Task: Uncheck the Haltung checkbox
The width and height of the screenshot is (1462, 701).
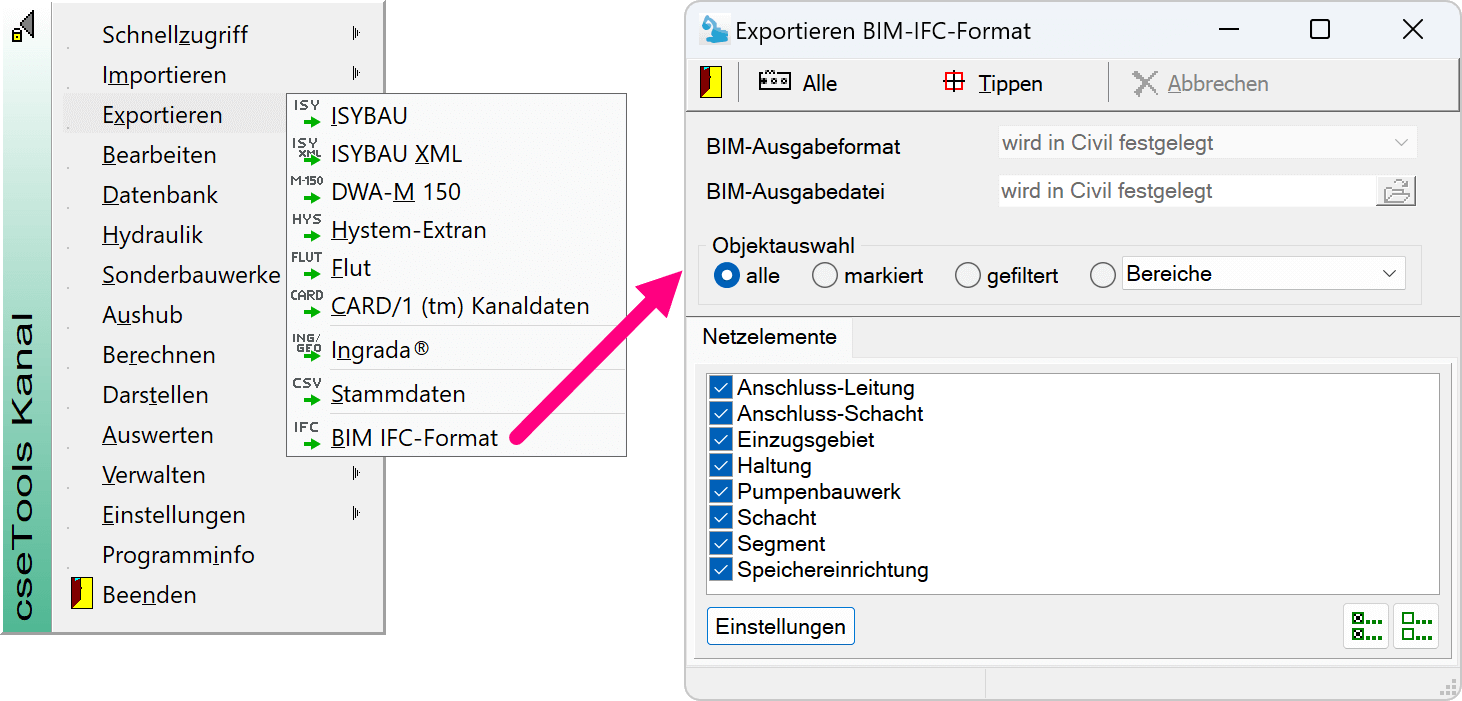Action: point(721,466)
